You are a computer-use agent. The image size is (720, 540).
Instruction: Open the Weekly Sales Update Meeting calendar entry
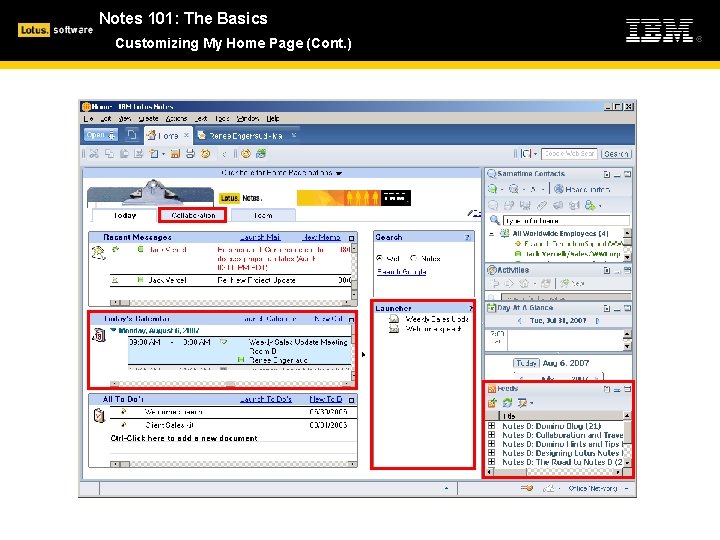tap(239, 351)
